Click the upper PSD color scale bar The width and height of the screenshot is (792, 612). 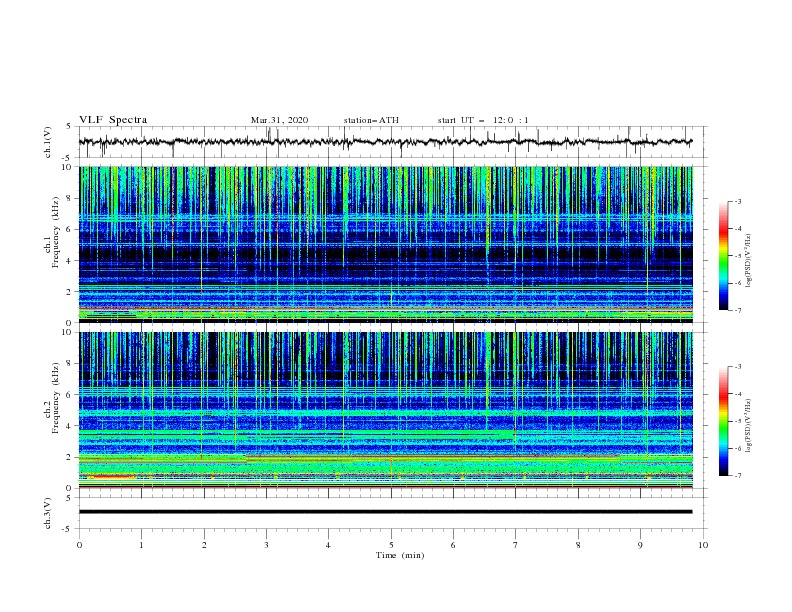pos(724,256)
